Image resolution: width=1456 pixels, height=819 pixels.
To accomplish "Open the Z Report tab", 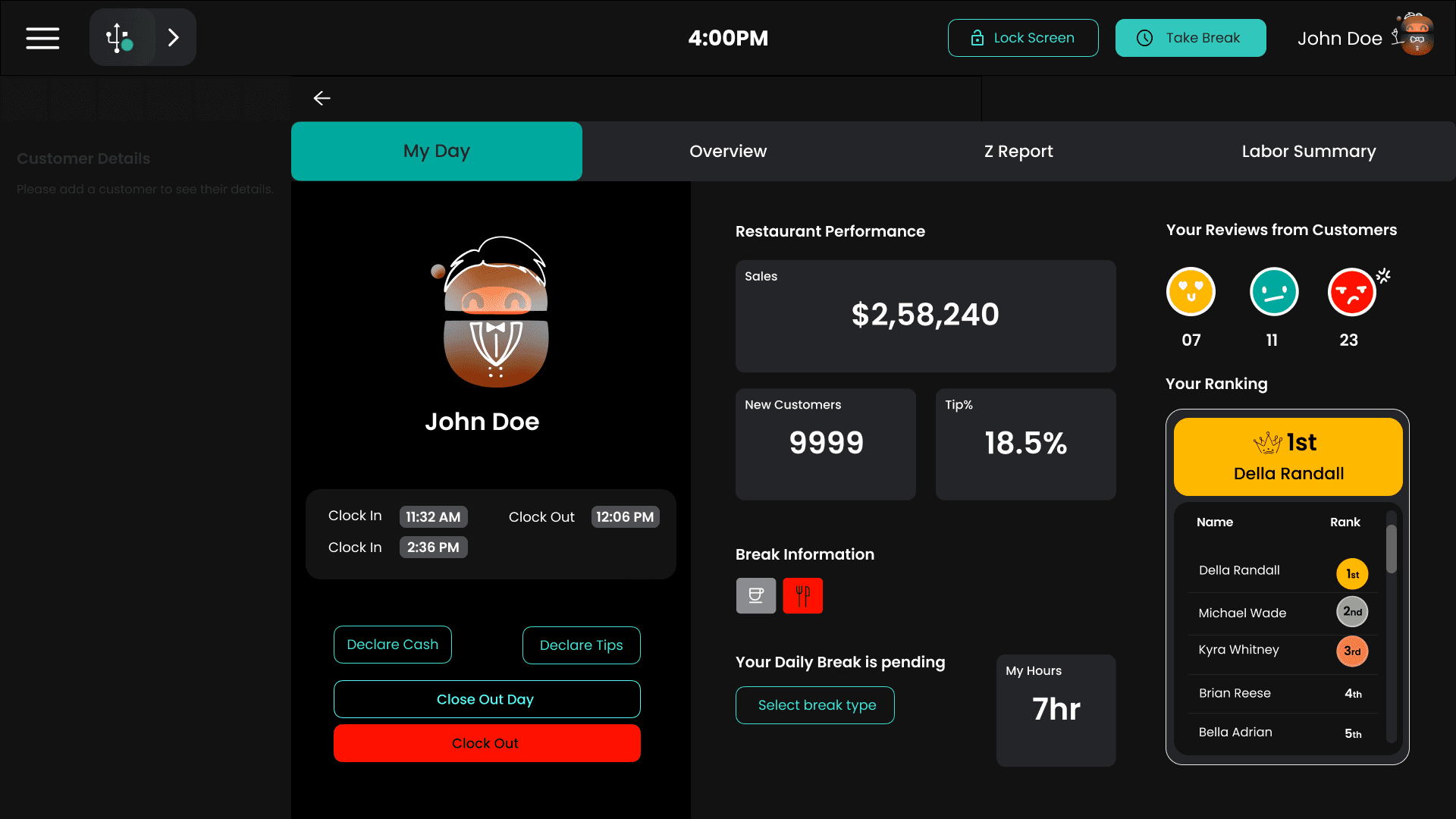I will (1018, 151).
